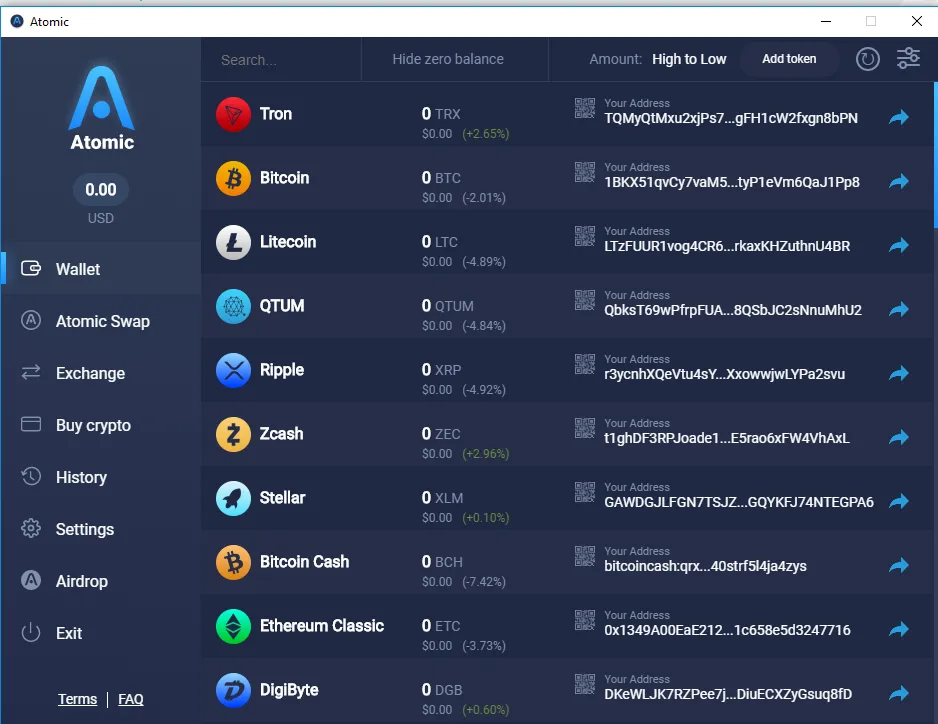The image size is (938, 724).
Task: Select the Ethereum Classic name label
Action: [322, 626]
